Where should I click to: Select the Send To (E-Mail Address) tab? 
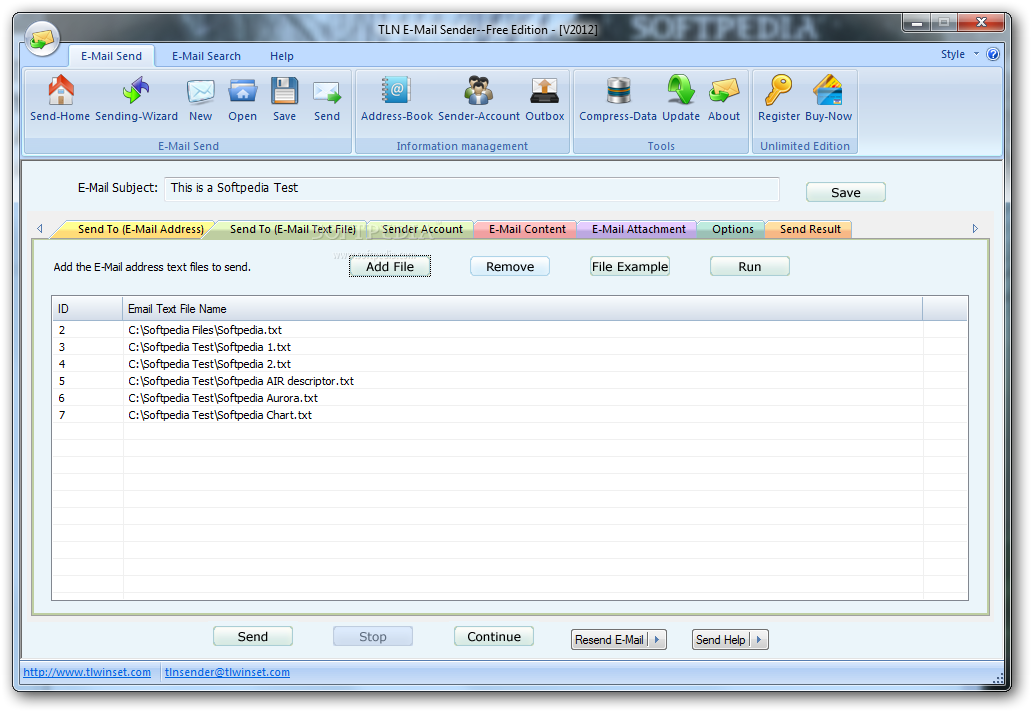coord(140,229)
